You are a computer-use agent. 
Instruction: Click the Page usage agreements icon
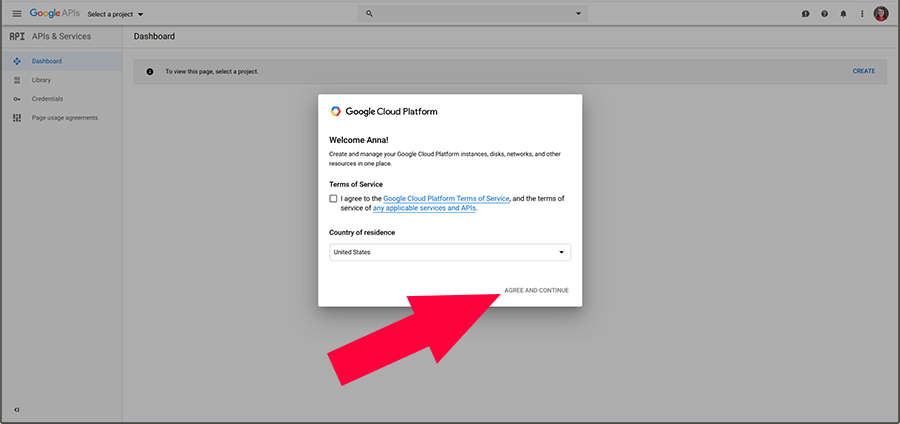(17, 118)
